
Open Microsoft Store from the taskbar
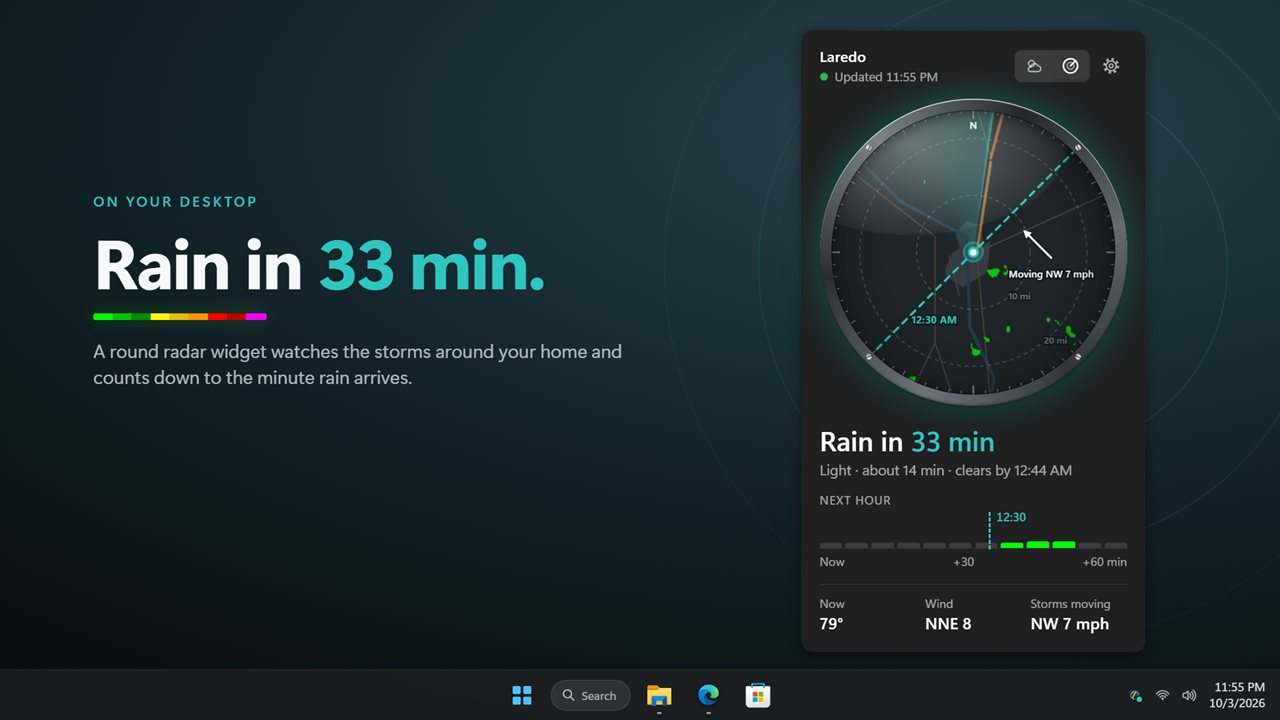click(x=757, y=695)
